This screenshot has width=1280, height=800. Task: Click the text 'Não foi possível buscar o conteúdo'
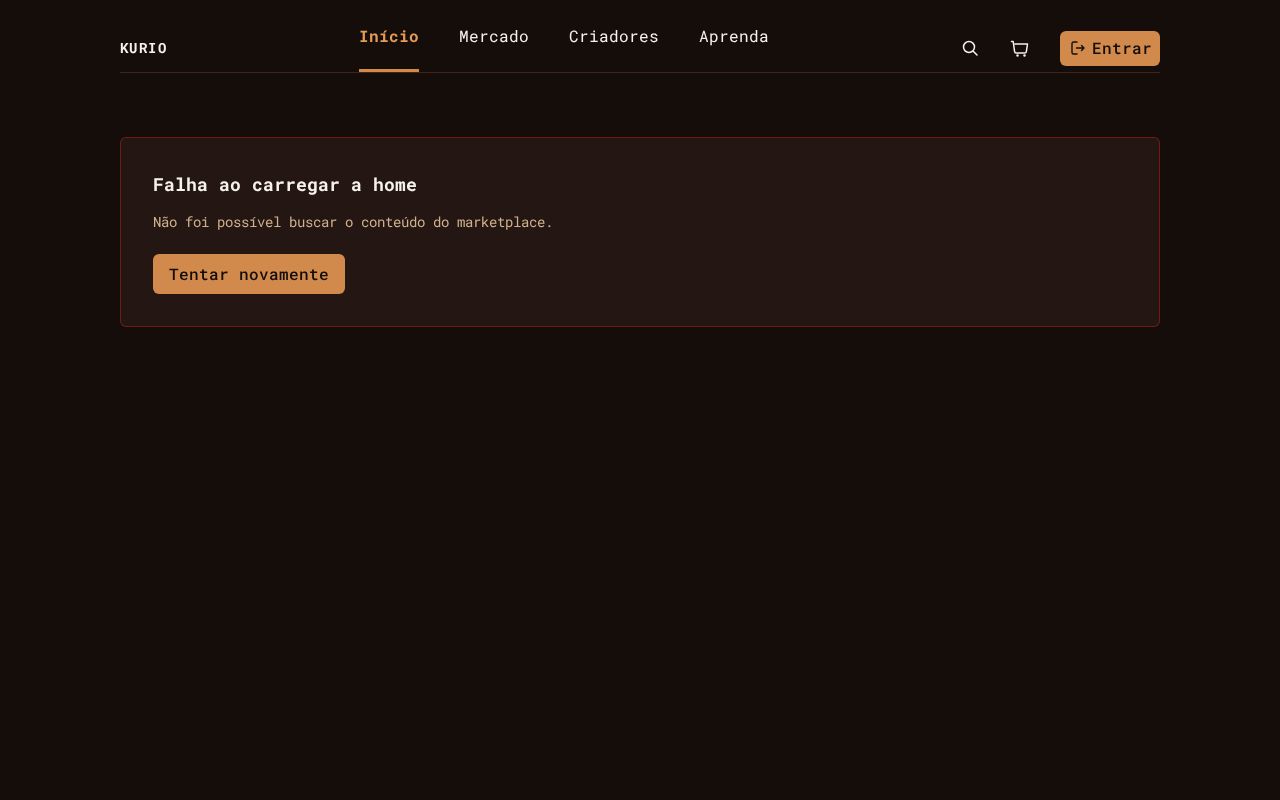pos(291,222)
